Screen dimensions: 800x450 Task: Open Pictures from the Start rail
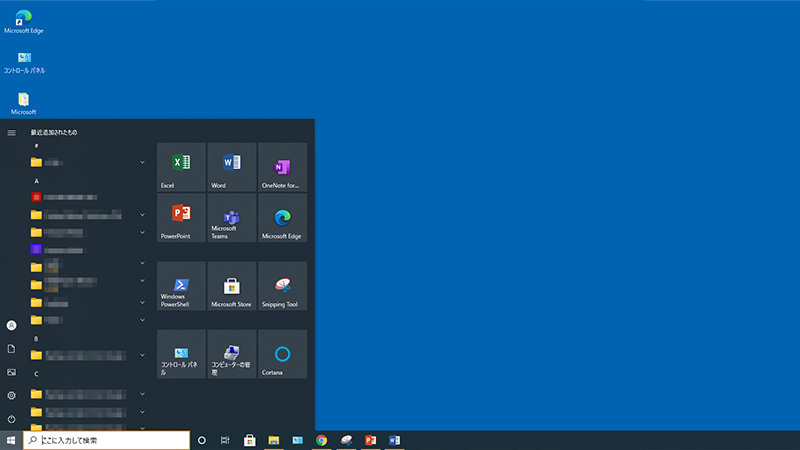(x=11, y=372)
